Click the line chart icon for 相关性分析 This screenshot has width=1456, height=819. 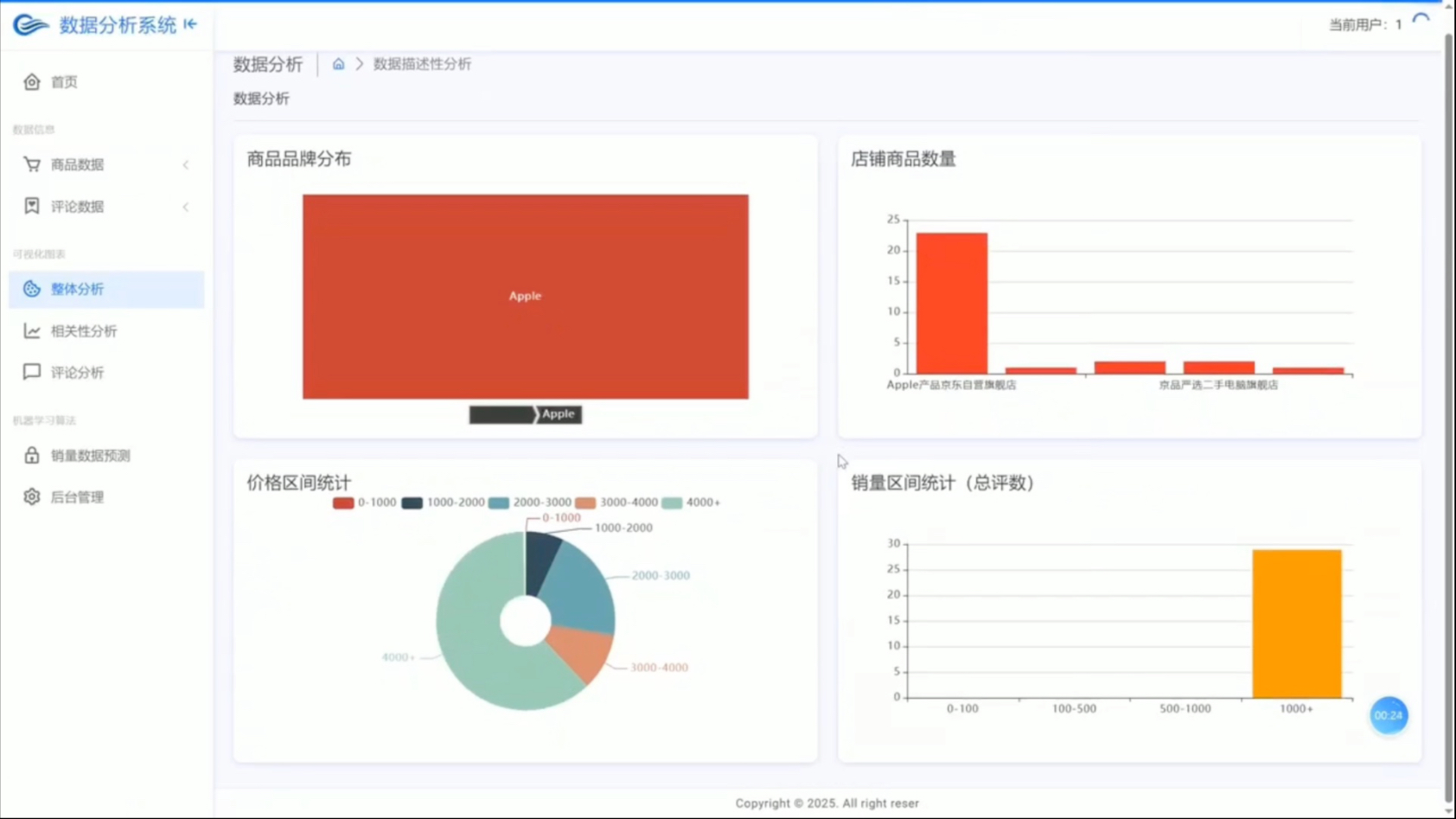[32, 330]
